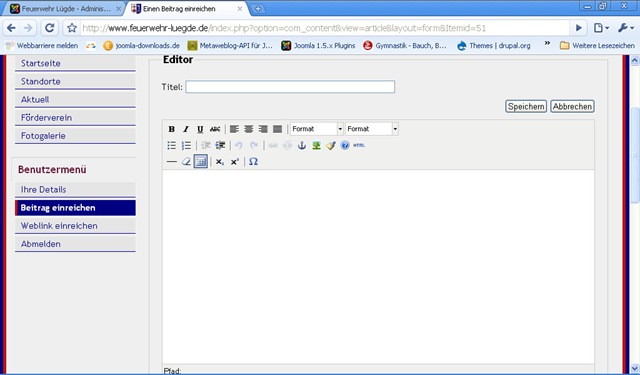Bookmark the page with star icon
The height and width of the screenshot is (375, 640).
(72, 28)
